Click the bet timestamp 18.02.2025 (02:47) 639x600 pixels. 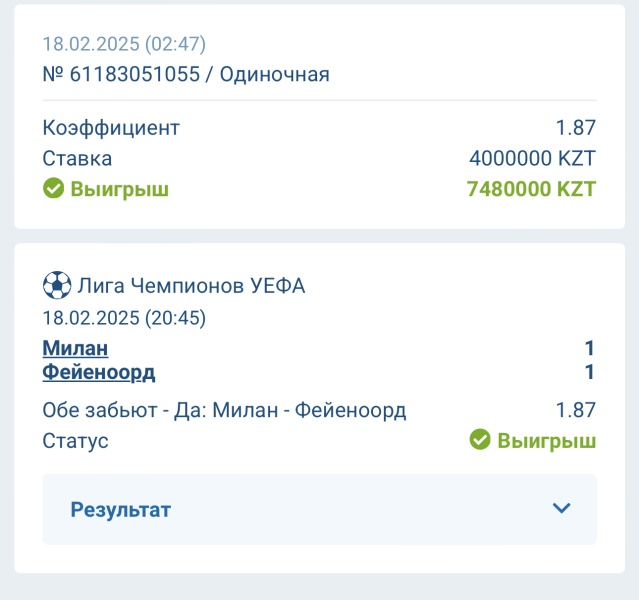[x=124, y=44]
